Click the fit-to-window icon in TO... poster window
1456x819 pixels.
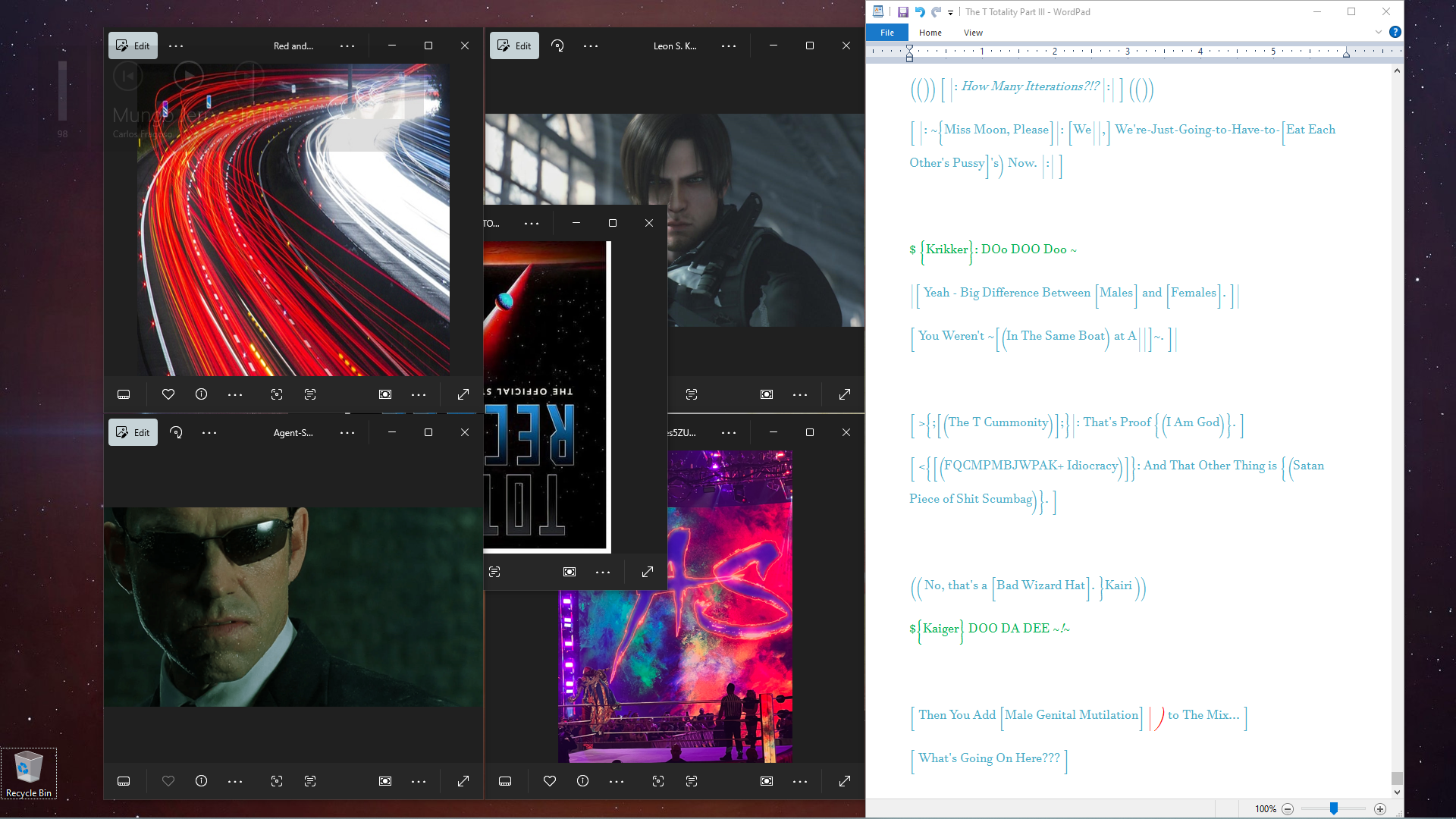point(570,572)
